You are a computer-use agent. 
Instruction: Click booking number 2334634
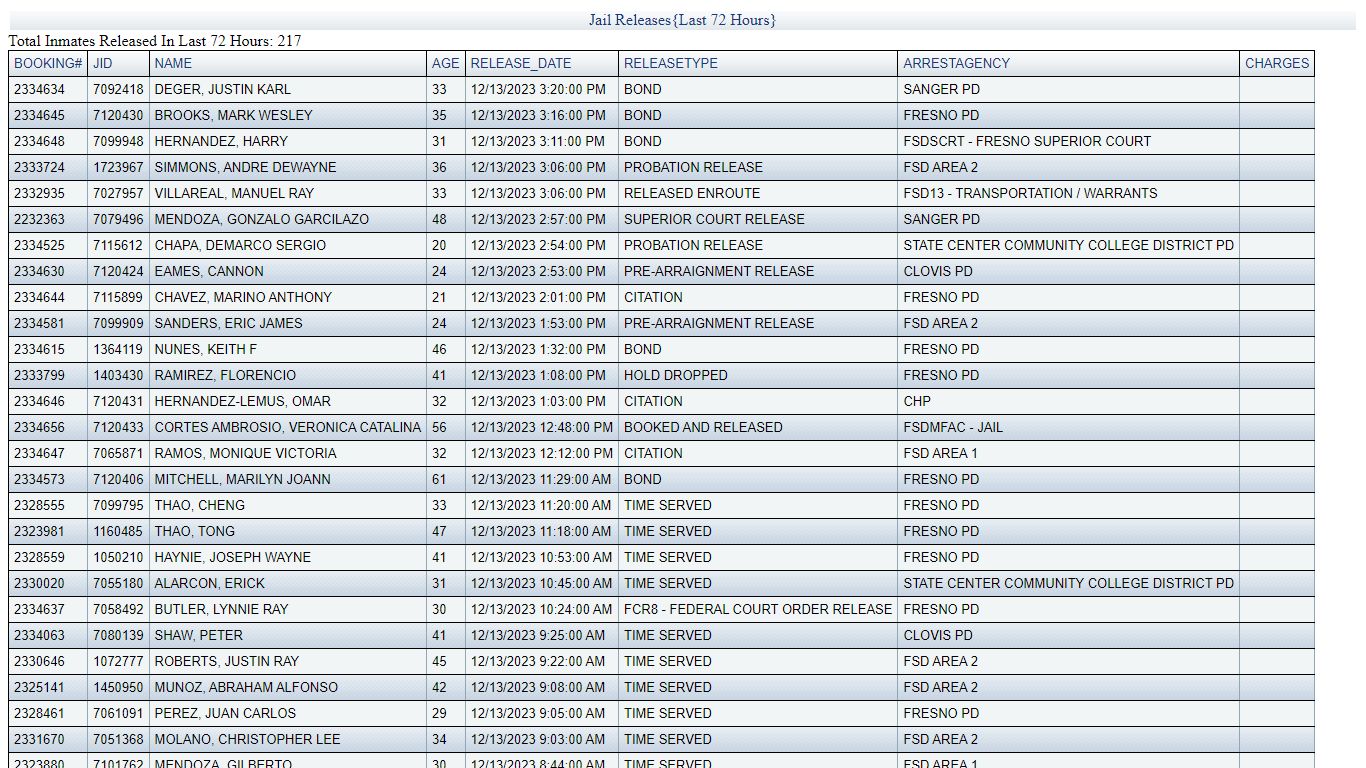click(x=39, y=89)
